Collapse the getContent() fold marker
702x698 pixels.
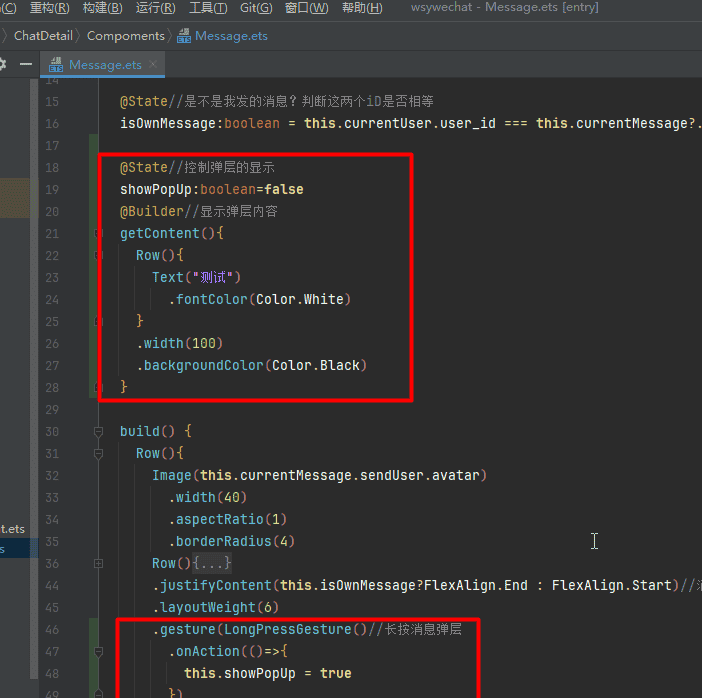(x=98, y=234)
